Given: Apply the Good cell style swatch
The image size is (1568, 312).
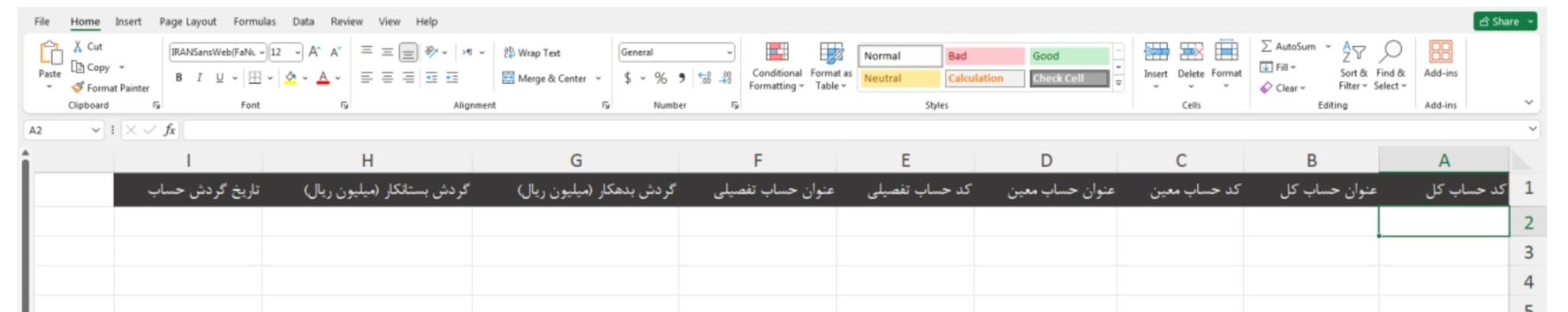Looking at the screenshot, I should (x=1068, y=56).
